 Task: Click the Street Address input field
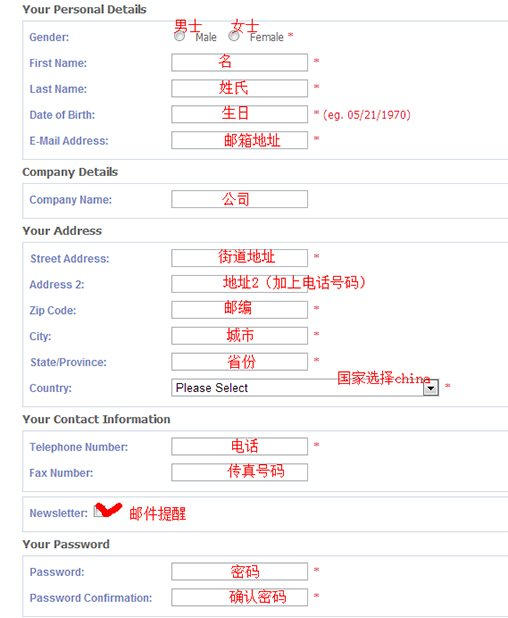(x=240, y=258)
